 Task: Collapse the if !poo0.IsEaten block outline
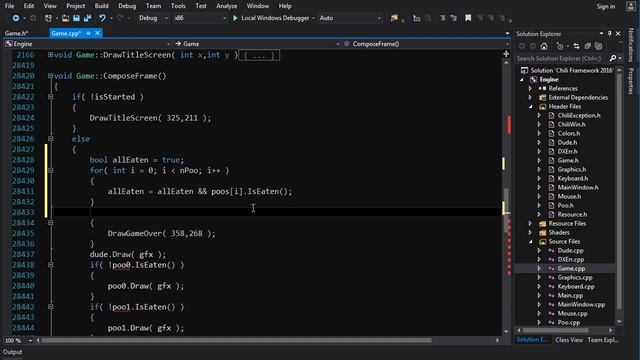(x=51, y=265)
